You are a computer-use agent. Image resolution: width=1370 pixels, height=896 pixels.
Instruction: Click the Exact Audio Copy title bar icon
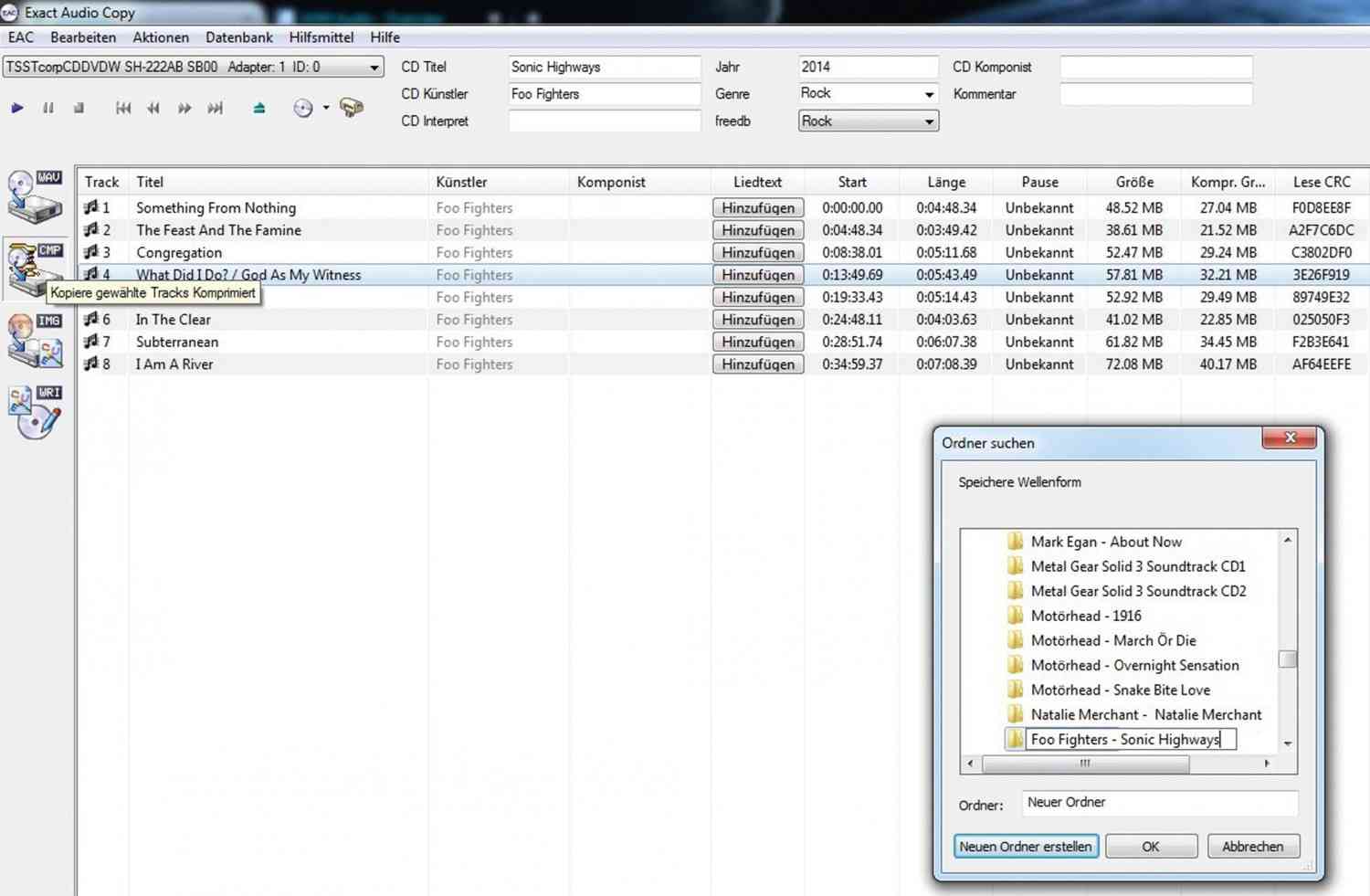click(x=10, y=12)
